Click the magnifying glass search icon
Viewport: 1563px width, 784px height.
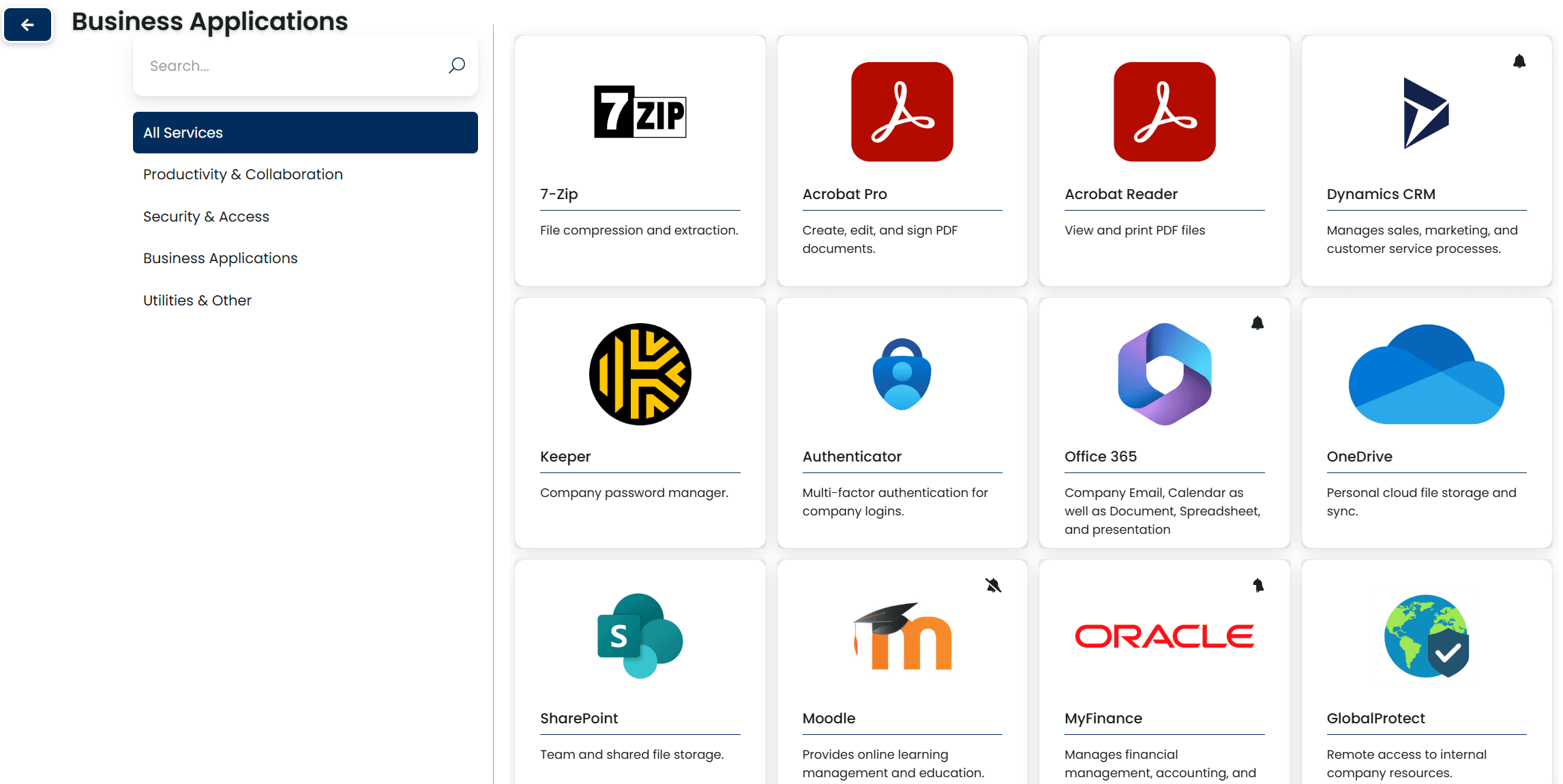coord(456,65)
